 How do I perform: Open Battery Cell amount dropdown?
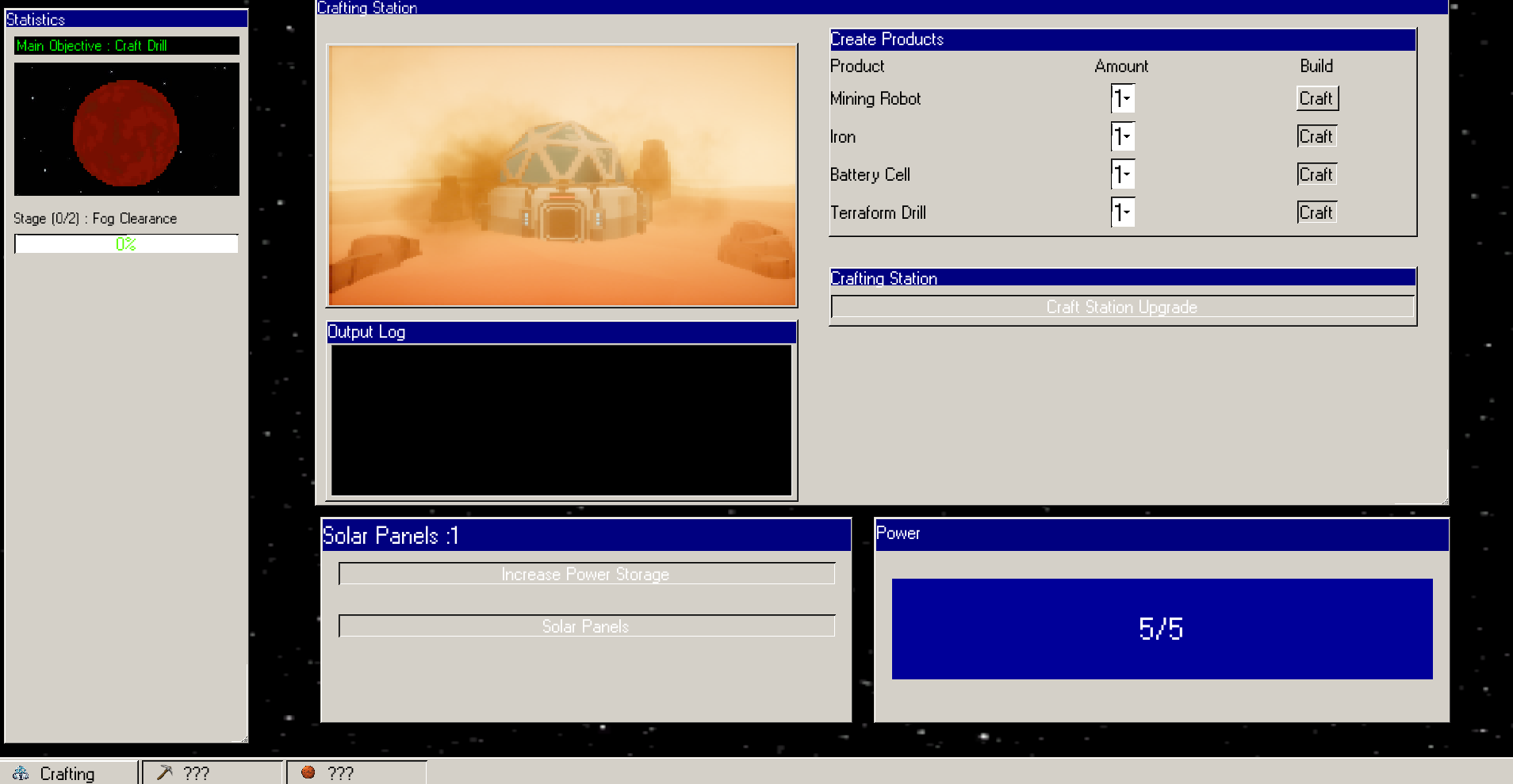[1123, 174]
